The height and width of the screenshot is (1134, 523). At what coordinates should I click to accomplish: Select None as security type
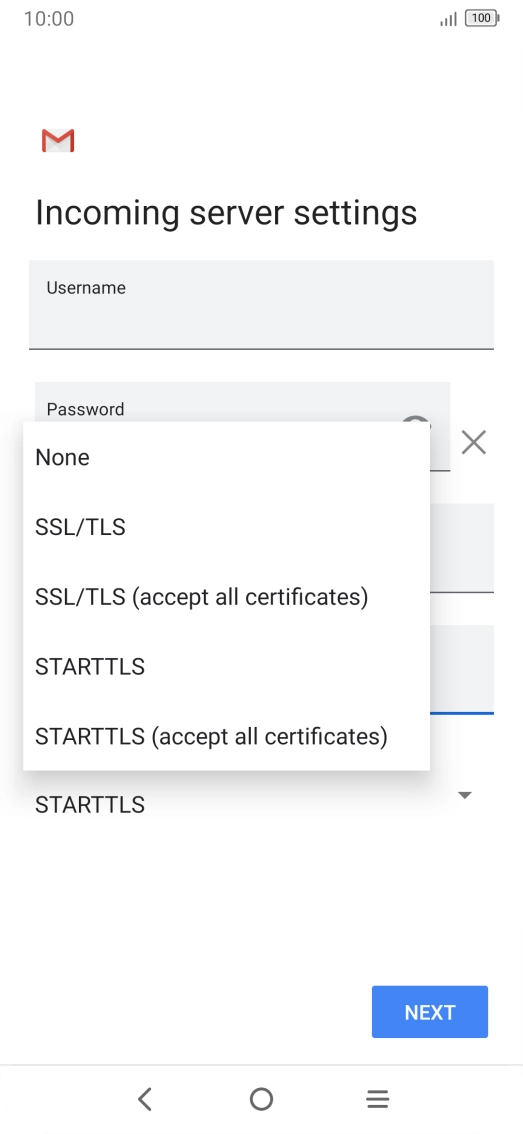(226, 457)
